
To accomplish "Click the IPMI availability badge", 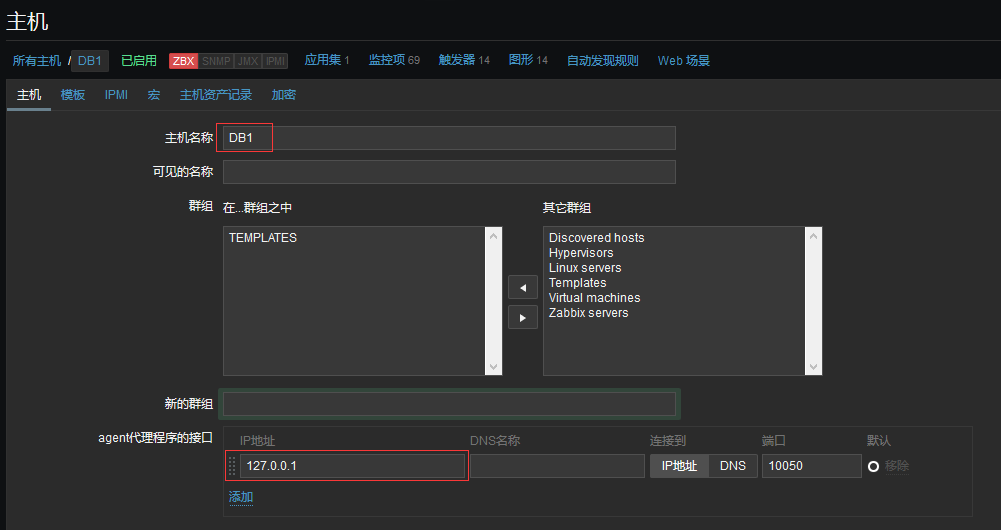I will [x=275, y=61].
